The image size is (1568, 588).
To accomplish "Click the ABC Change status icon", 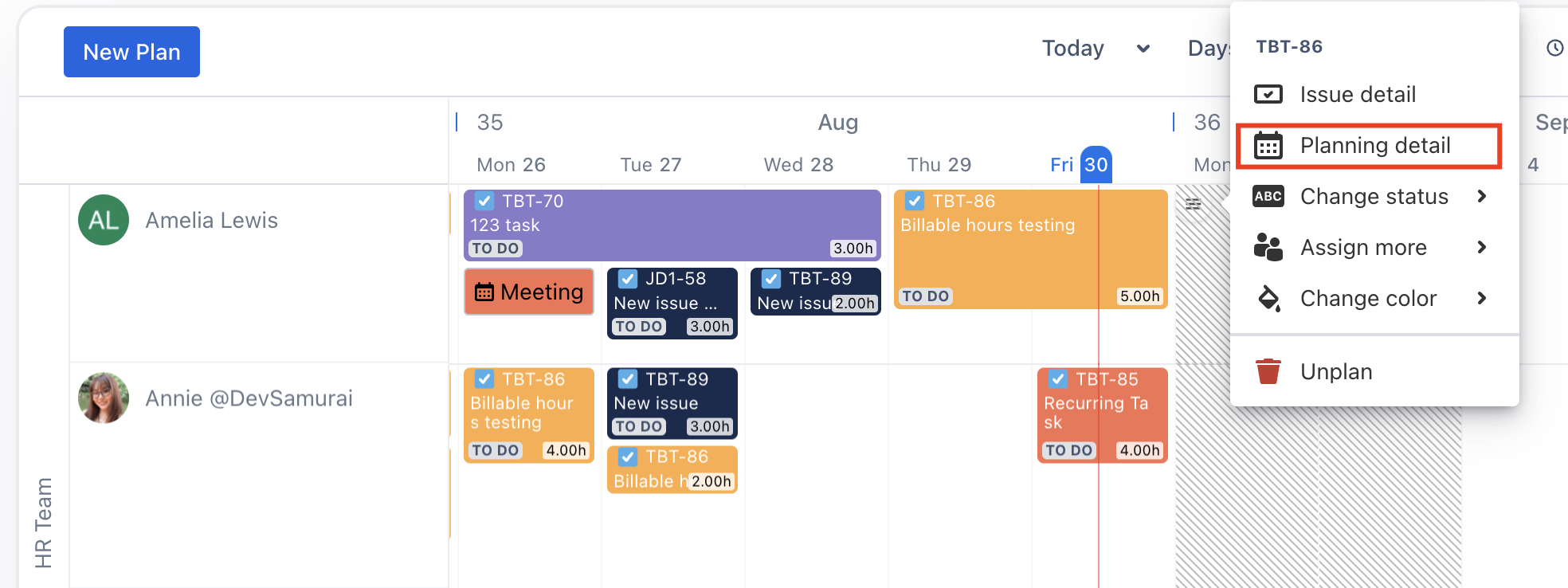I will coord(1268,197).
